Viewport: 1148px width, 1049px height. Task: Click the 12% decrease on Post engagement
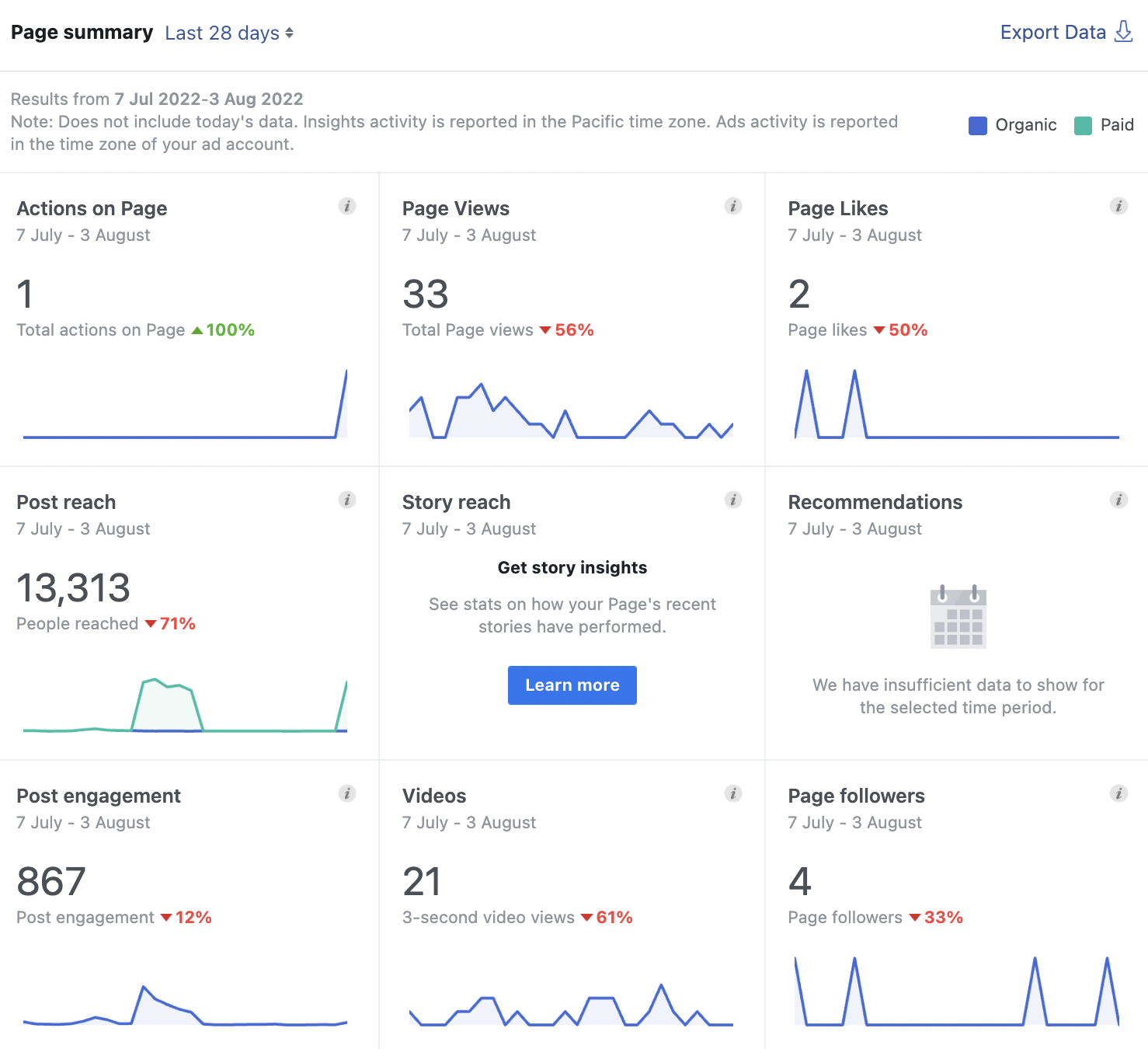[186, 917]
